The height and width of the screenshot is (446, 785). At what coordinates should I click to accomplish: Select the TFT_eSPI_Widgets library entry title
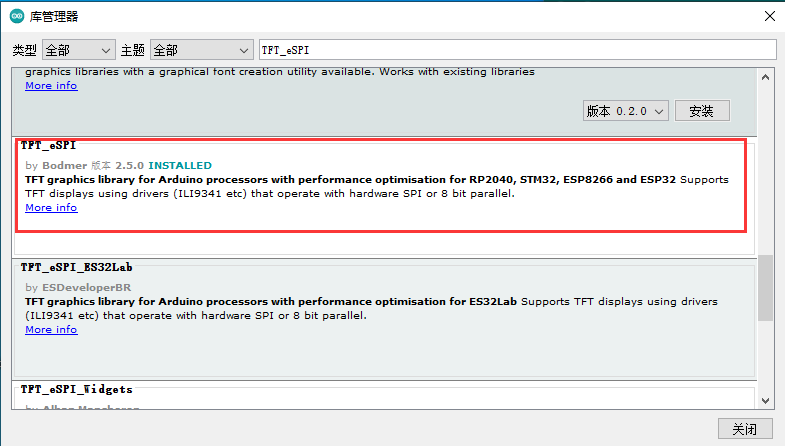tap(77, 389)
